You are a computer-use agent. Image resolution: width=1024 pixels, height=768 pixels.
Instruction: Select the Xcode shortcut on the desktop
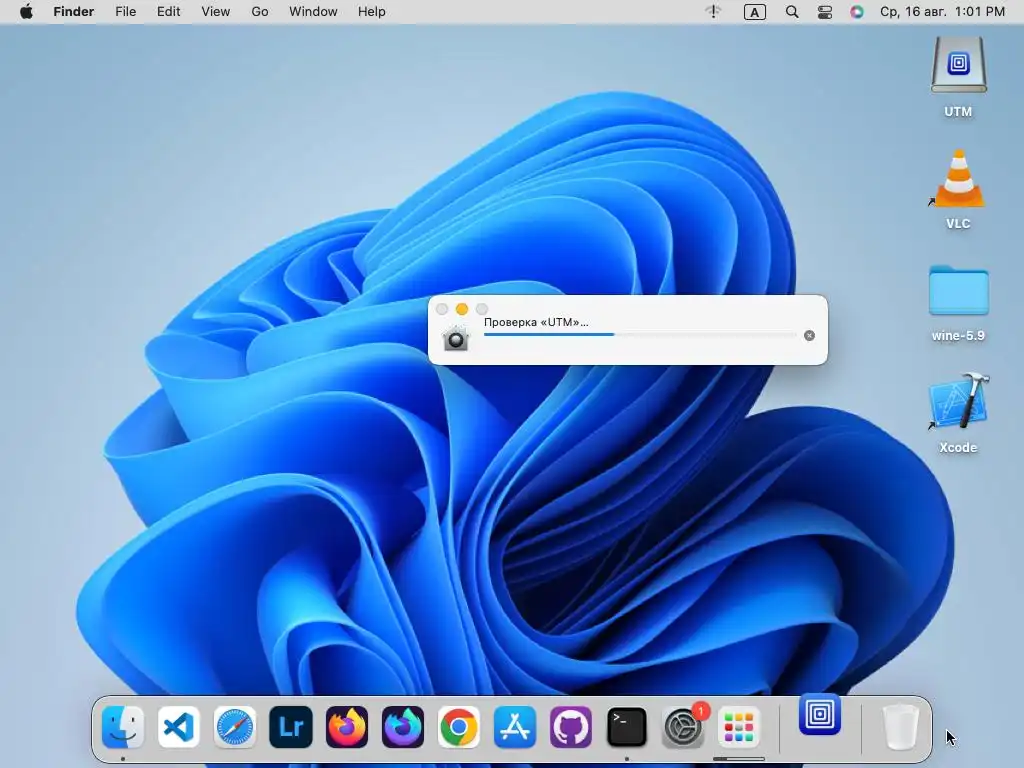pos(958,414)
